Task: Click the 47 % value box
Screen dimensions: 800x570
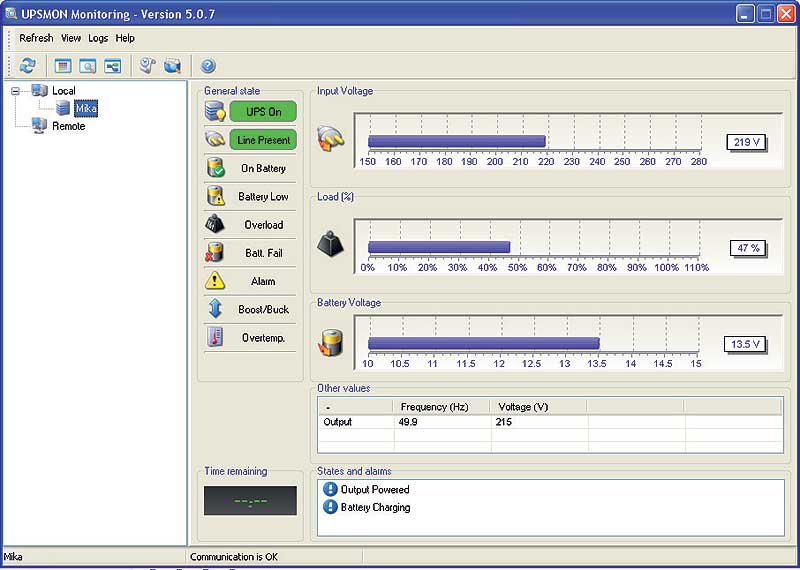Action: click(x=748, y=248)
